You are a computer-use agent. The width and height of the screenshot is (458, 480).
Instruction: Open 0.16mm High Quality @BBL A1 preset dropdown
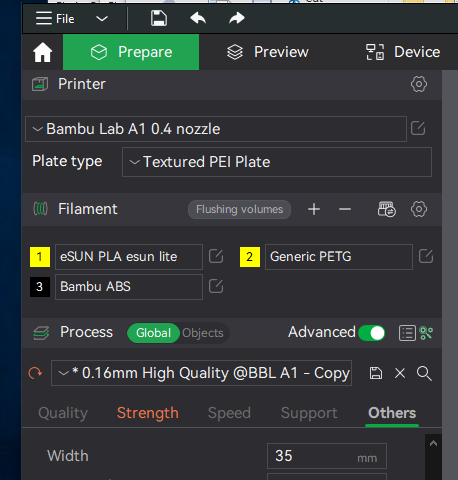(202, 373)
